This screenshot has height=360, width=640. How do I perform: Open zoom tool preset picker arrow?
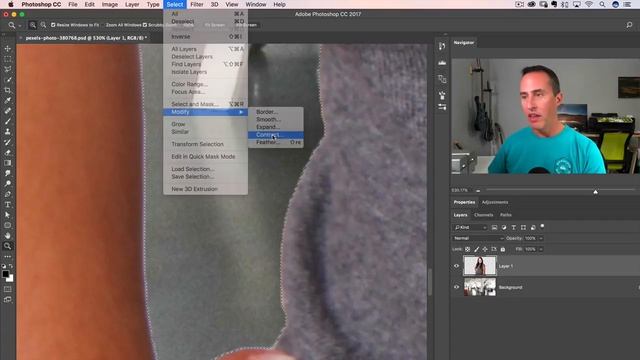20,25
